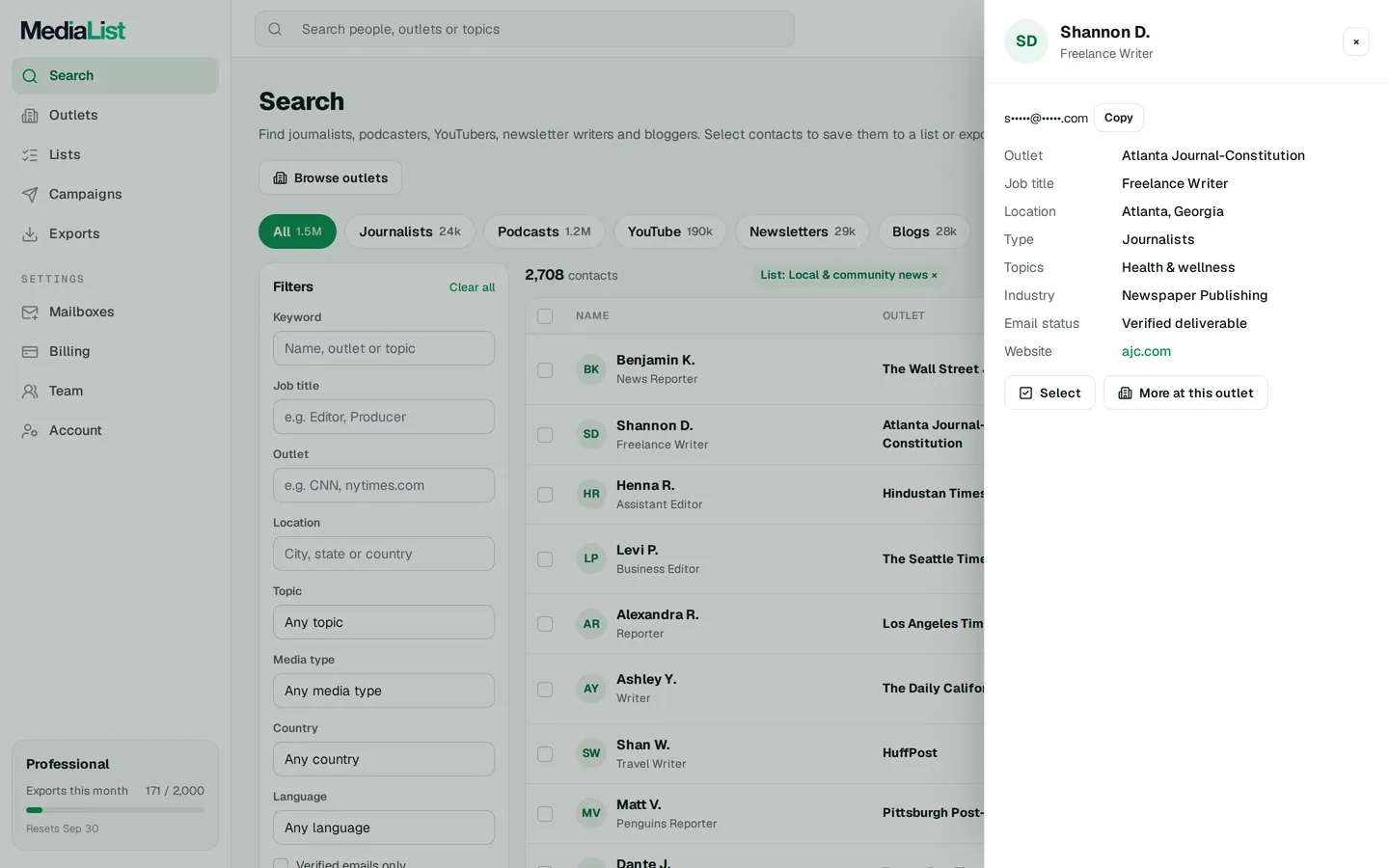
Task: Open Account settings
Action: point(115,430)
